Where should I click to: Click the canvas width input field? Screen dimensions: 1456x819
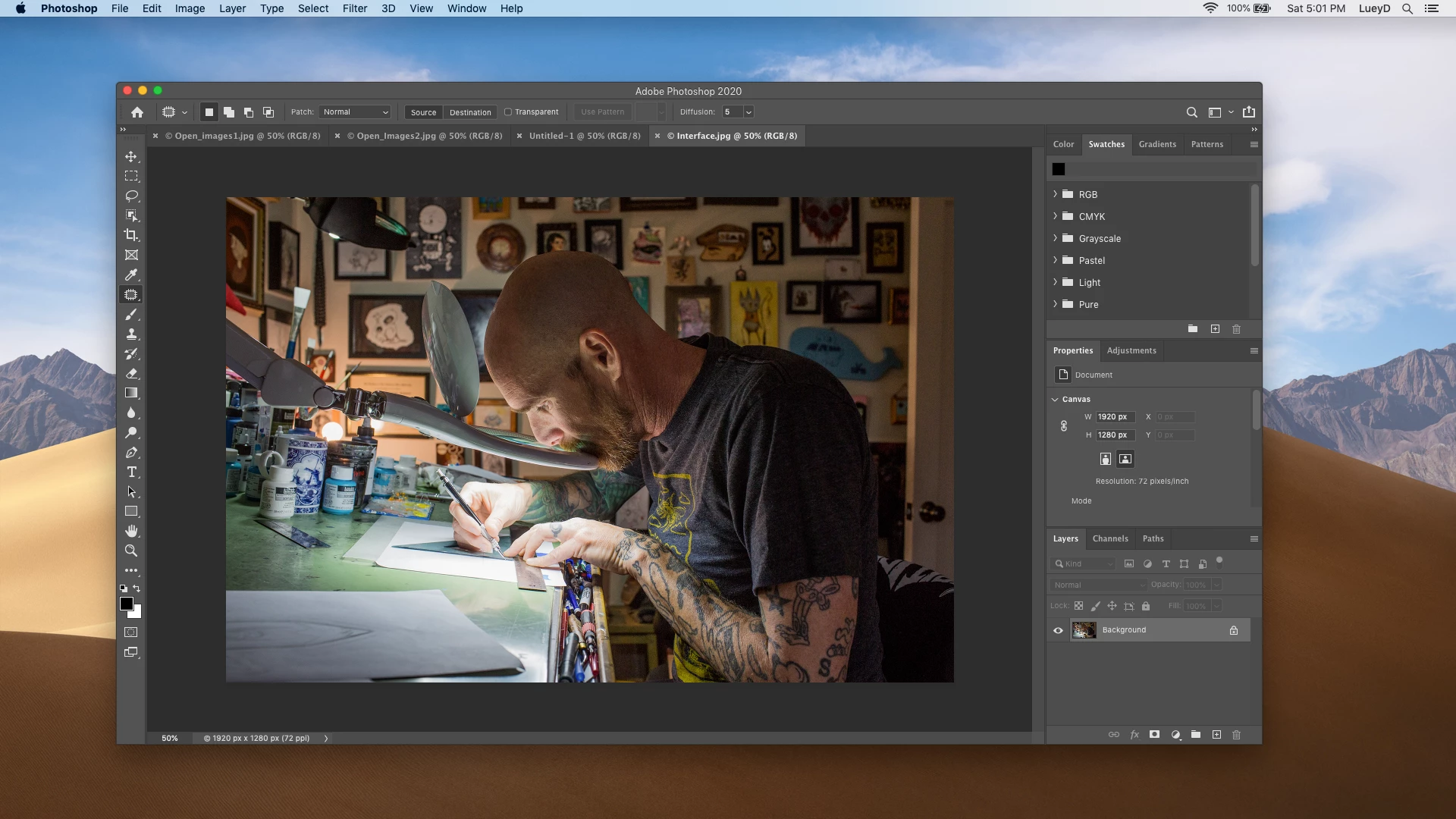[x=1115, y=417]
